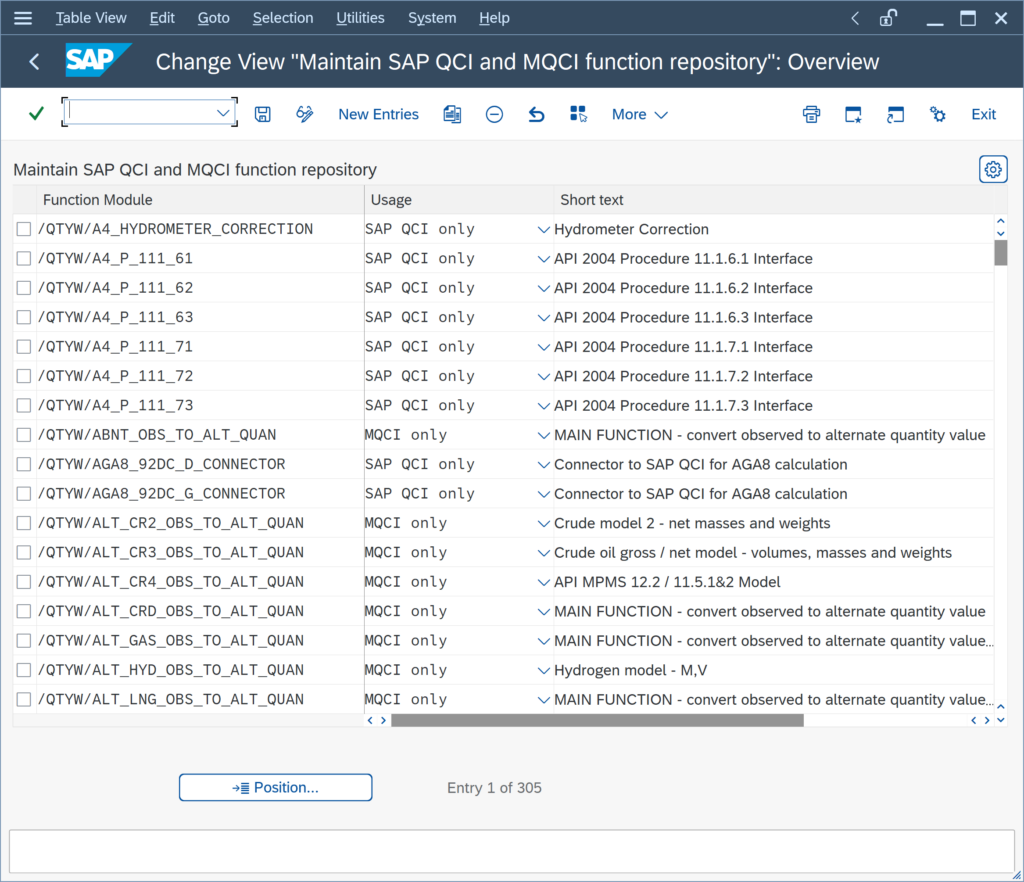The image size is (1024, 882).
Task: Click the Select All grid icon
Action: click(x=579, y=114)
